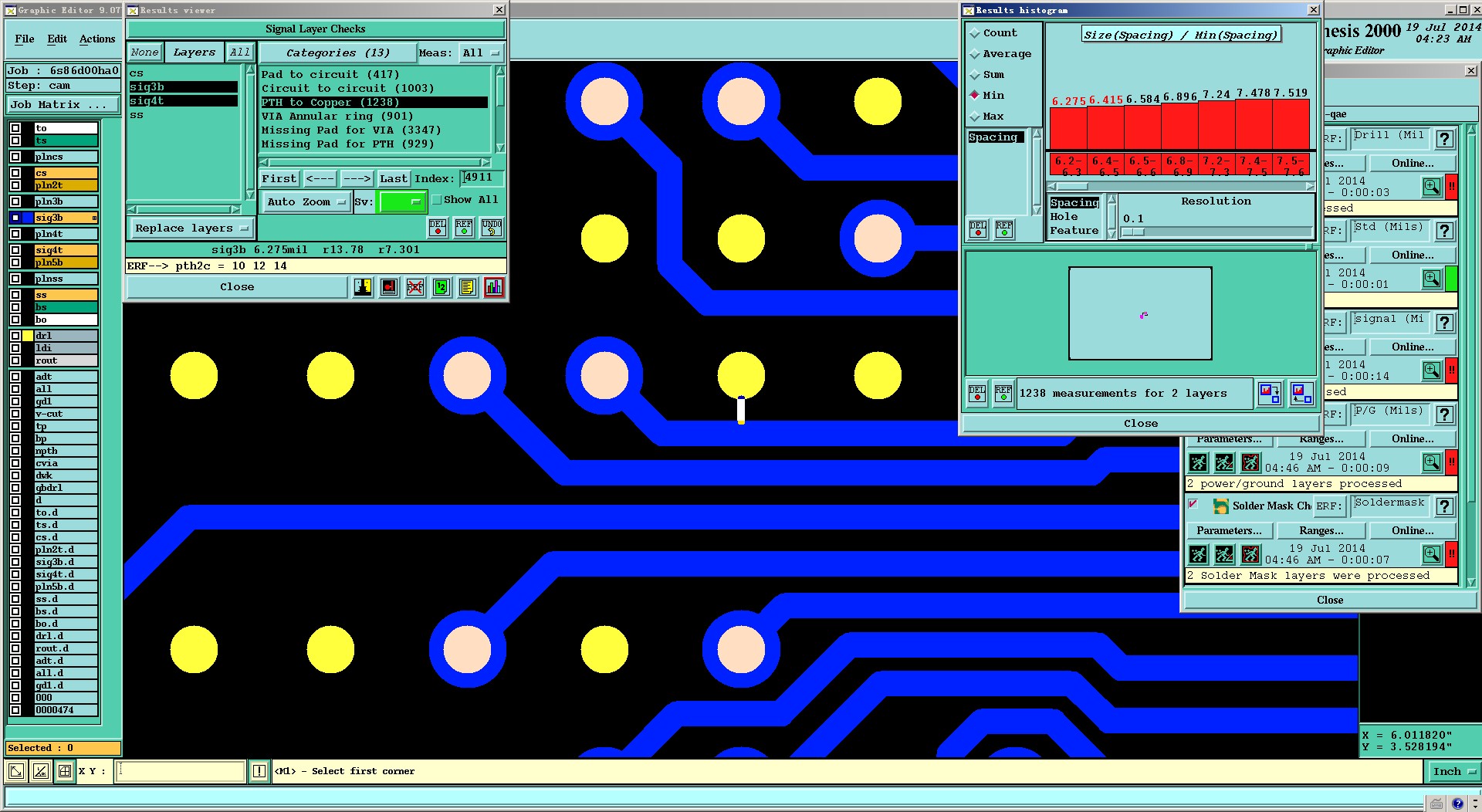The width and height of the screenshot is (1482, 812).
Task: Select the All layers tab
Action: [240, 52]
